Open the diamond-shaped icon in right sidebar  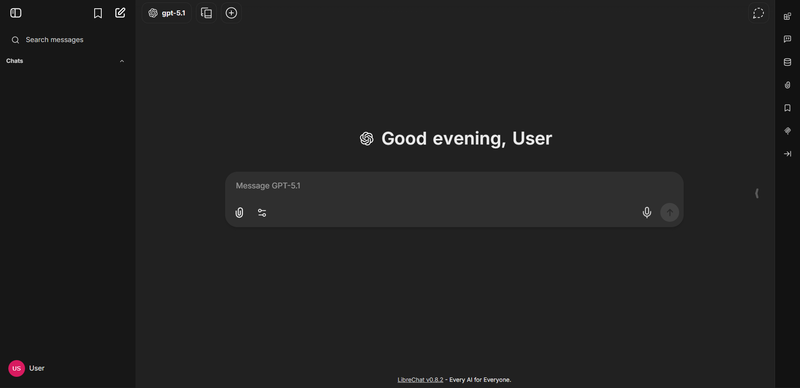click(787, 131)
